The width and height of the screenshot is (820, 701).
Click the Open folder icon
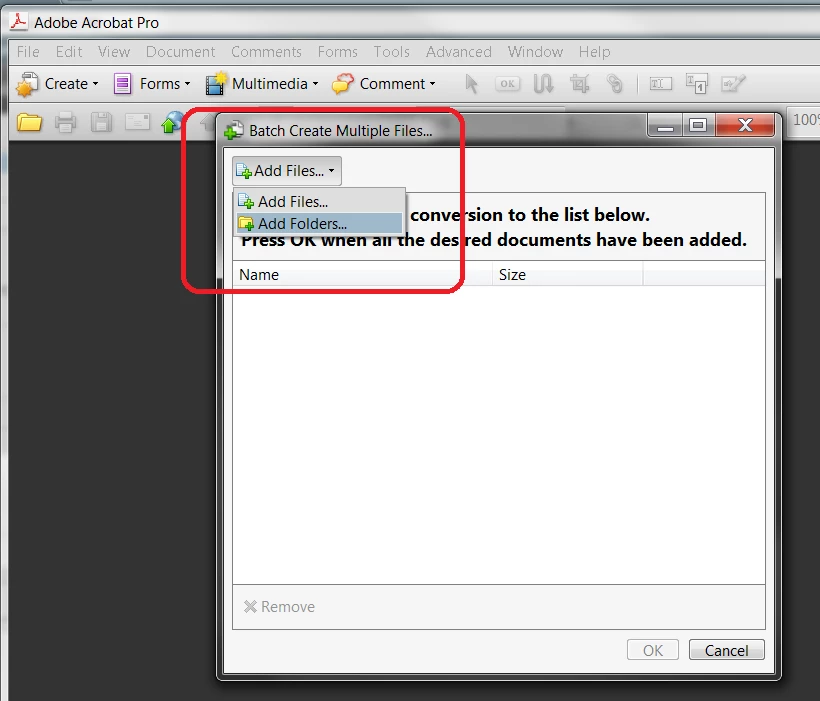[x=29, y=123]
